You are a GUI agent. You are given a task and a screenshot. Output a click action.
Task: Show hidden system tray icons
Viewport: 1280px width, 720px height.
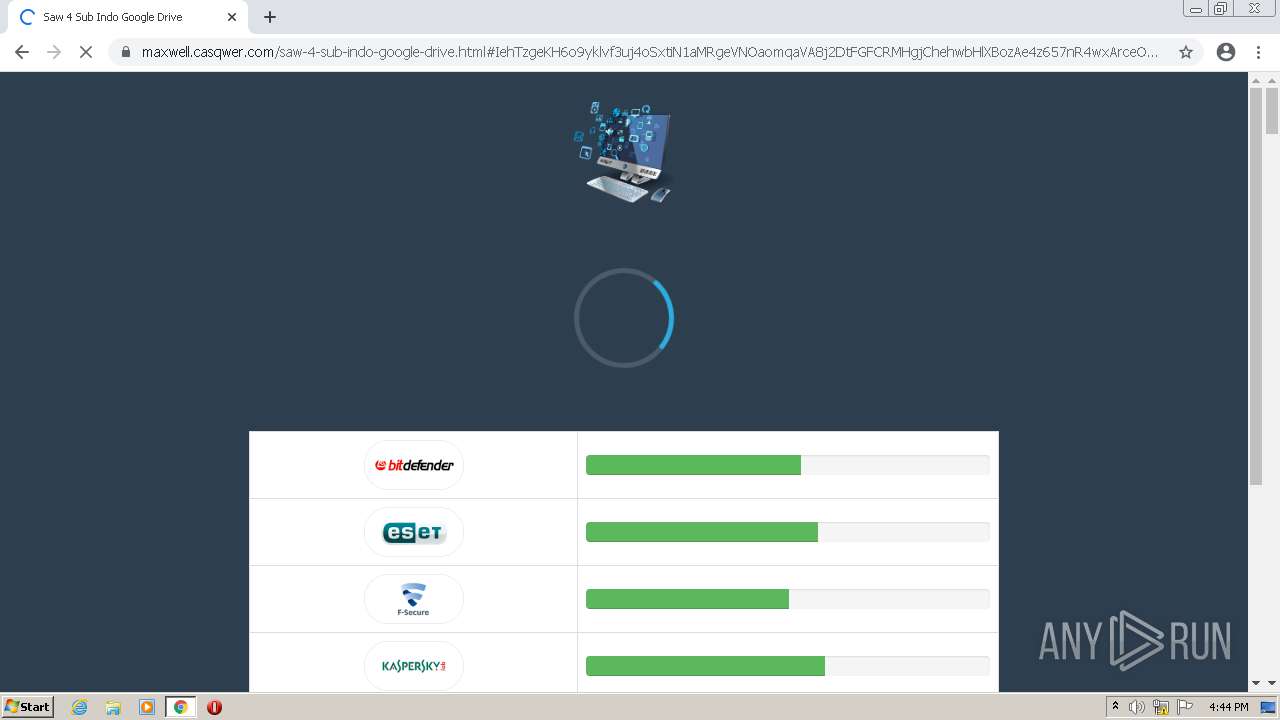click(x=1115, y=707)
